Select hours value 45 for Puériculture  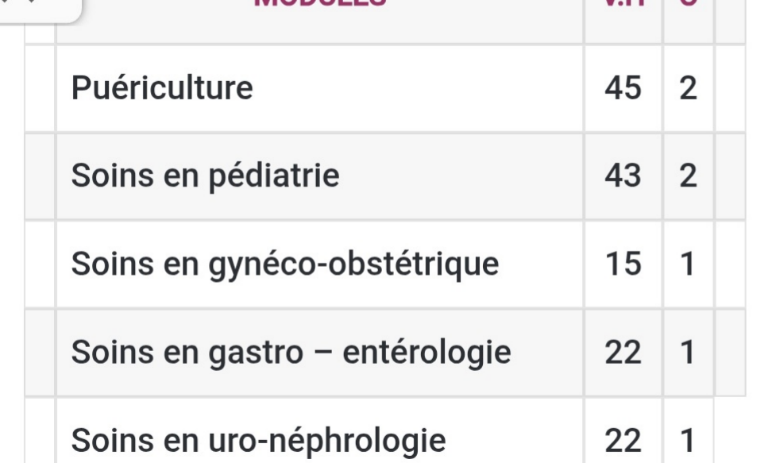pos(623,88)
